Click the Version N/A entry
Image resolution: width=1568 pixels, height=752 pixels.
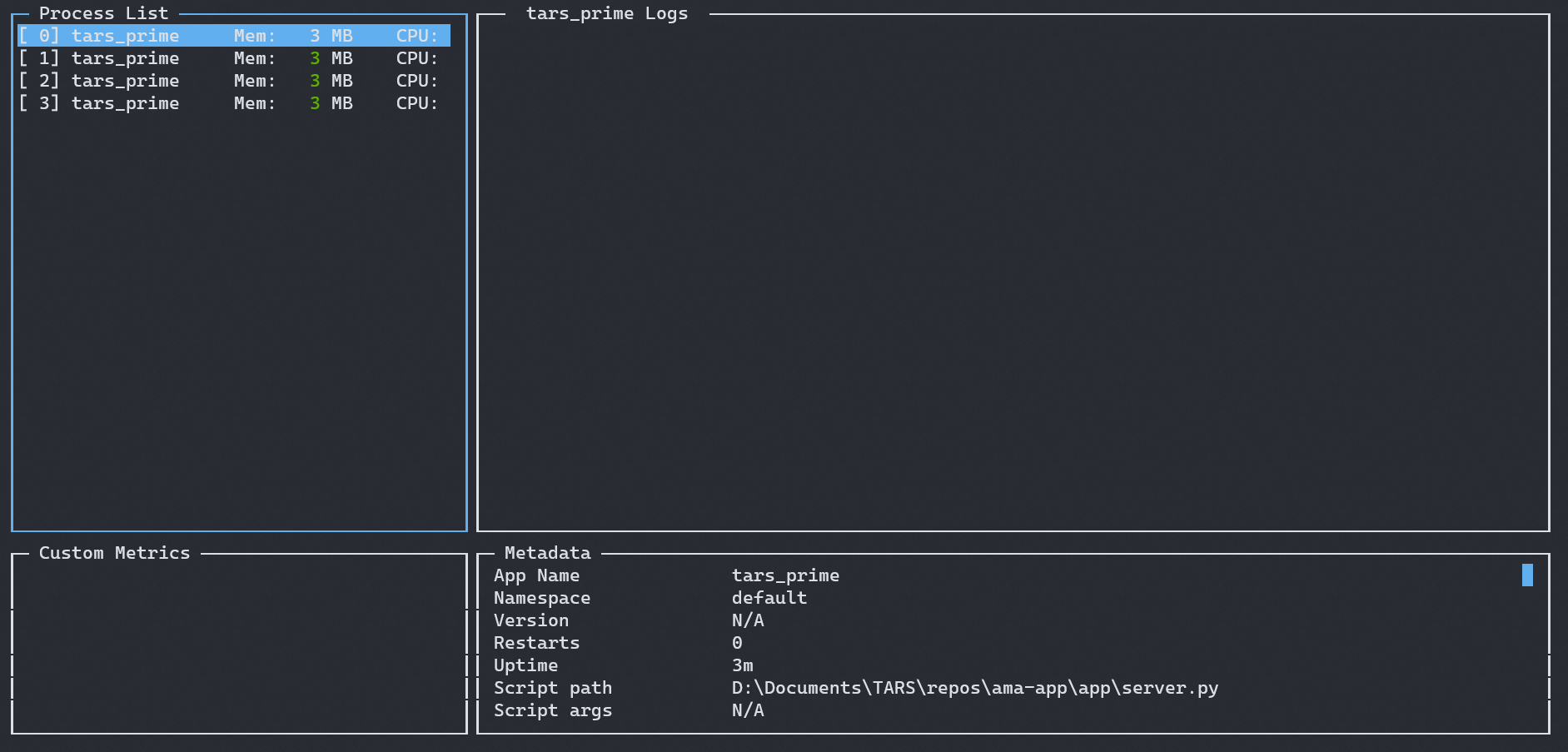click(745, 620)
